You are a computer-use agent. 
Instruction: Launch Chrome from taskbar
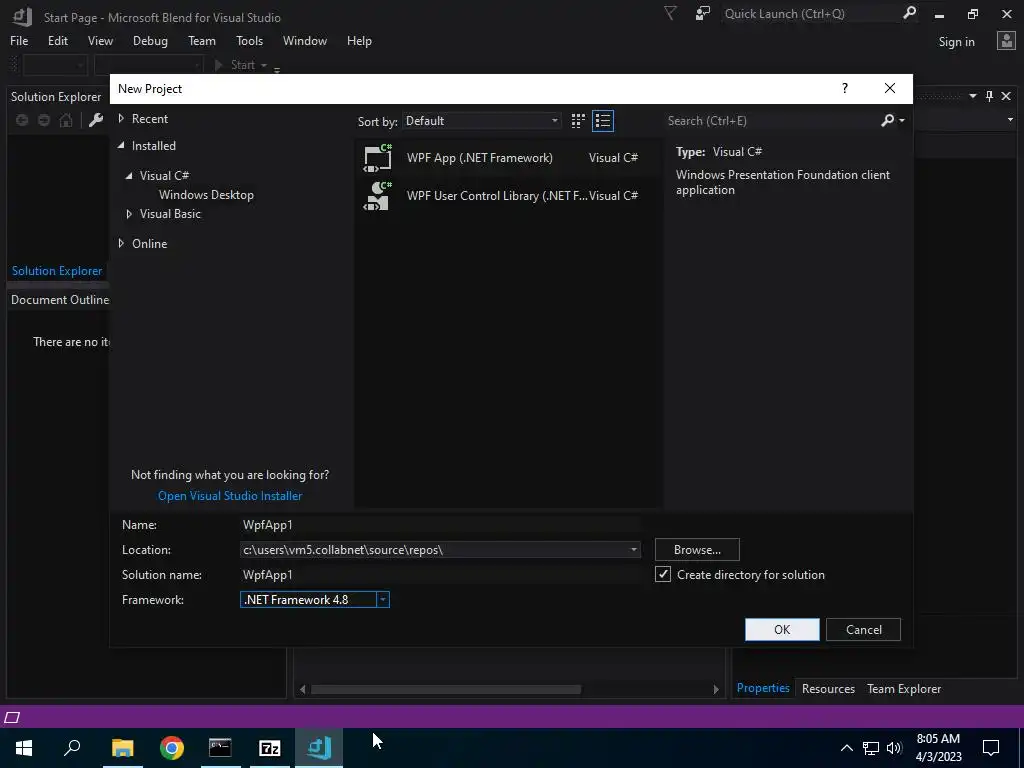coord(172,748)
